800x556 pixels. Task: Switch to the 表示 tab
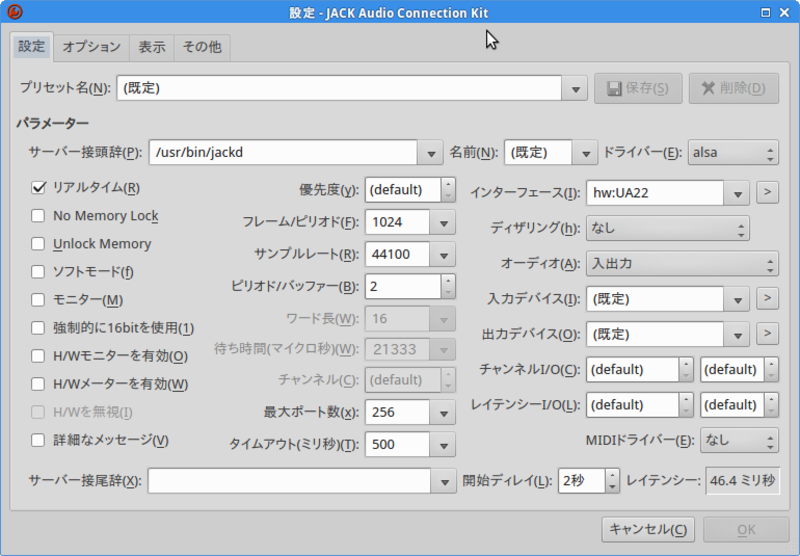point(152,47)
